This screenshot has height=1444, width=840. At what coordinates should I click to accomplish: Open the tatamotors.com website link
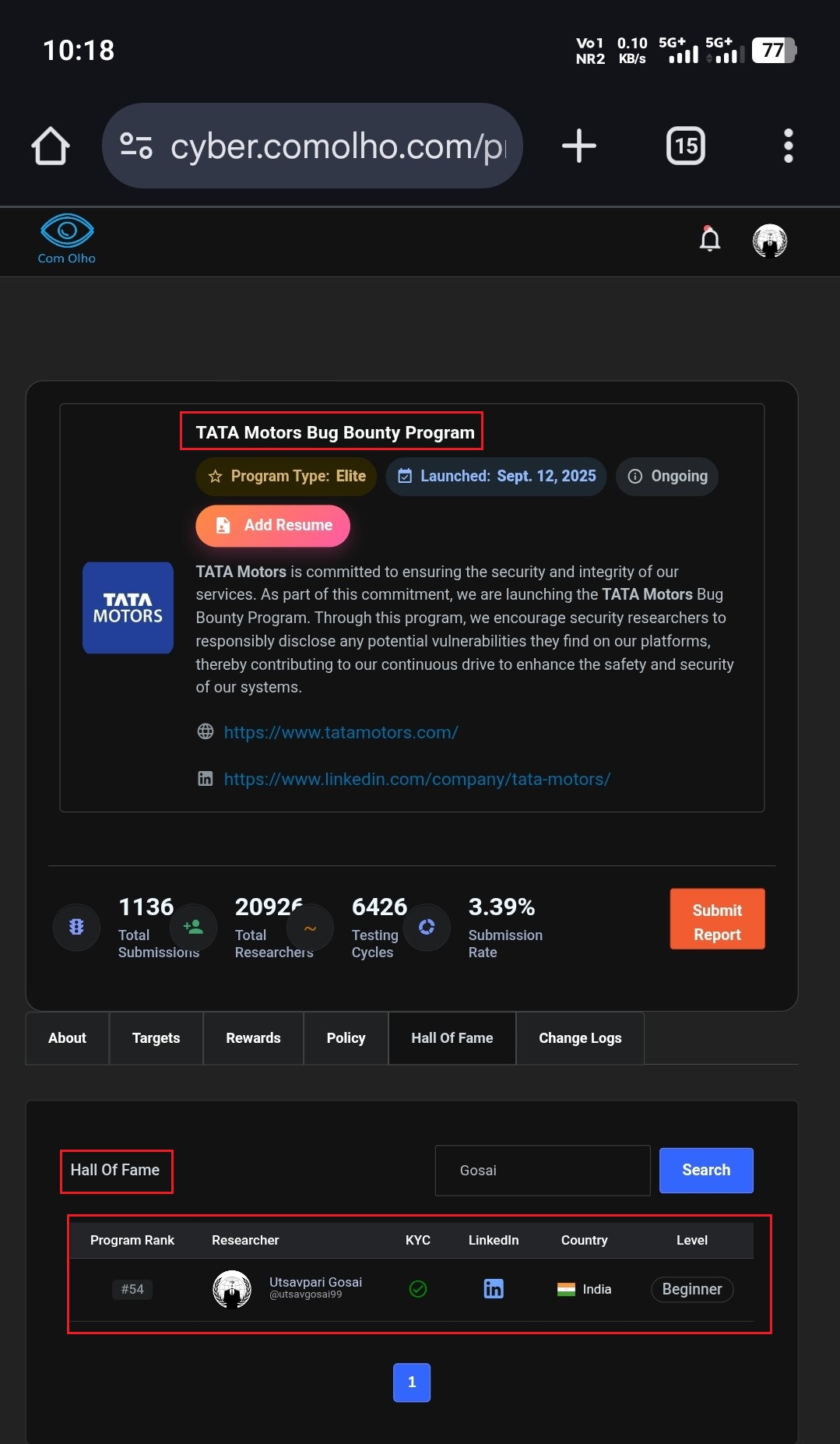[341, 732]
